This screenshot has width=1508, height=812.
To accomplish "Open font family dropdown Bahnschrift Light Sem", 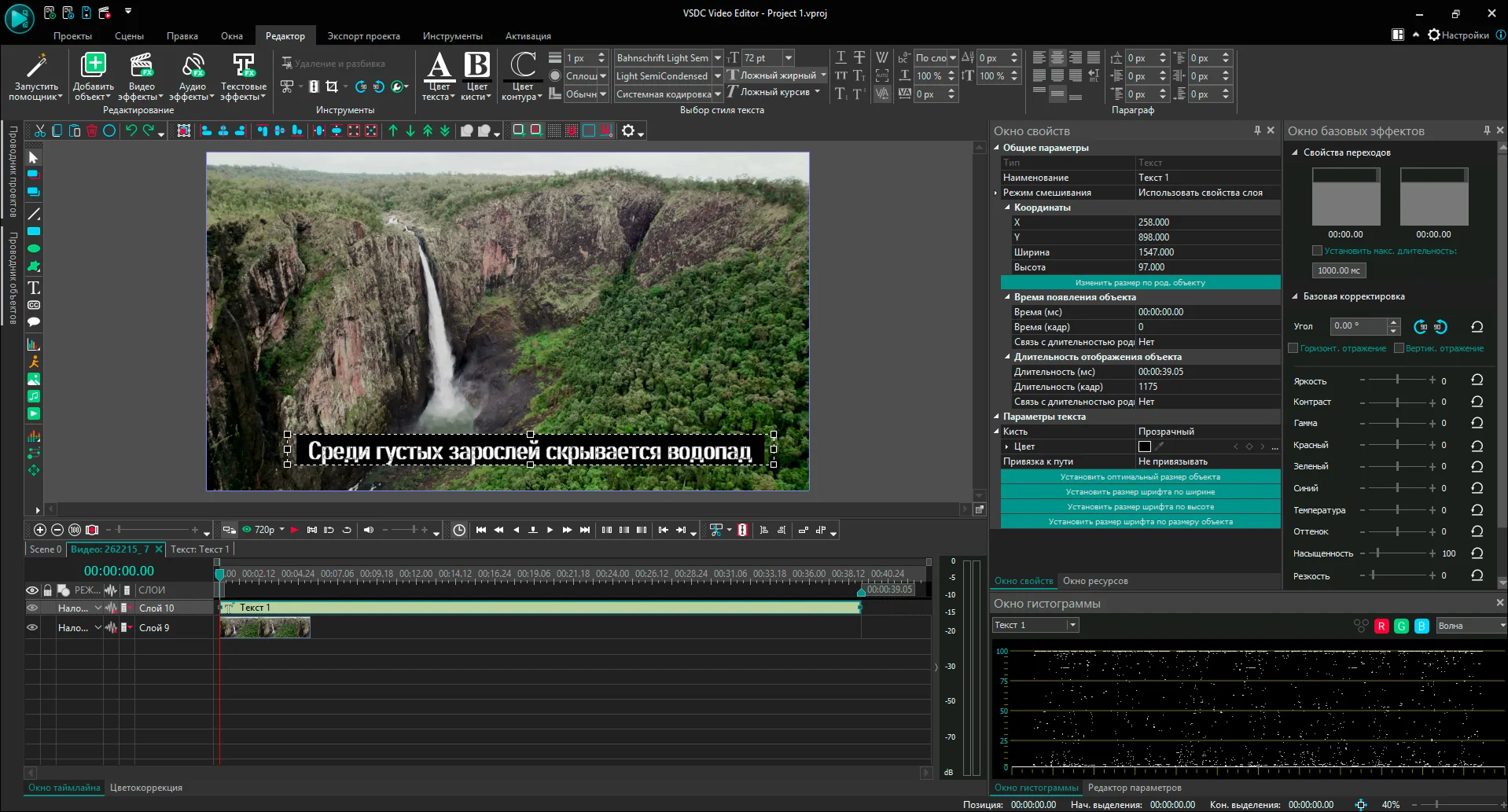I will pos(717,58).
